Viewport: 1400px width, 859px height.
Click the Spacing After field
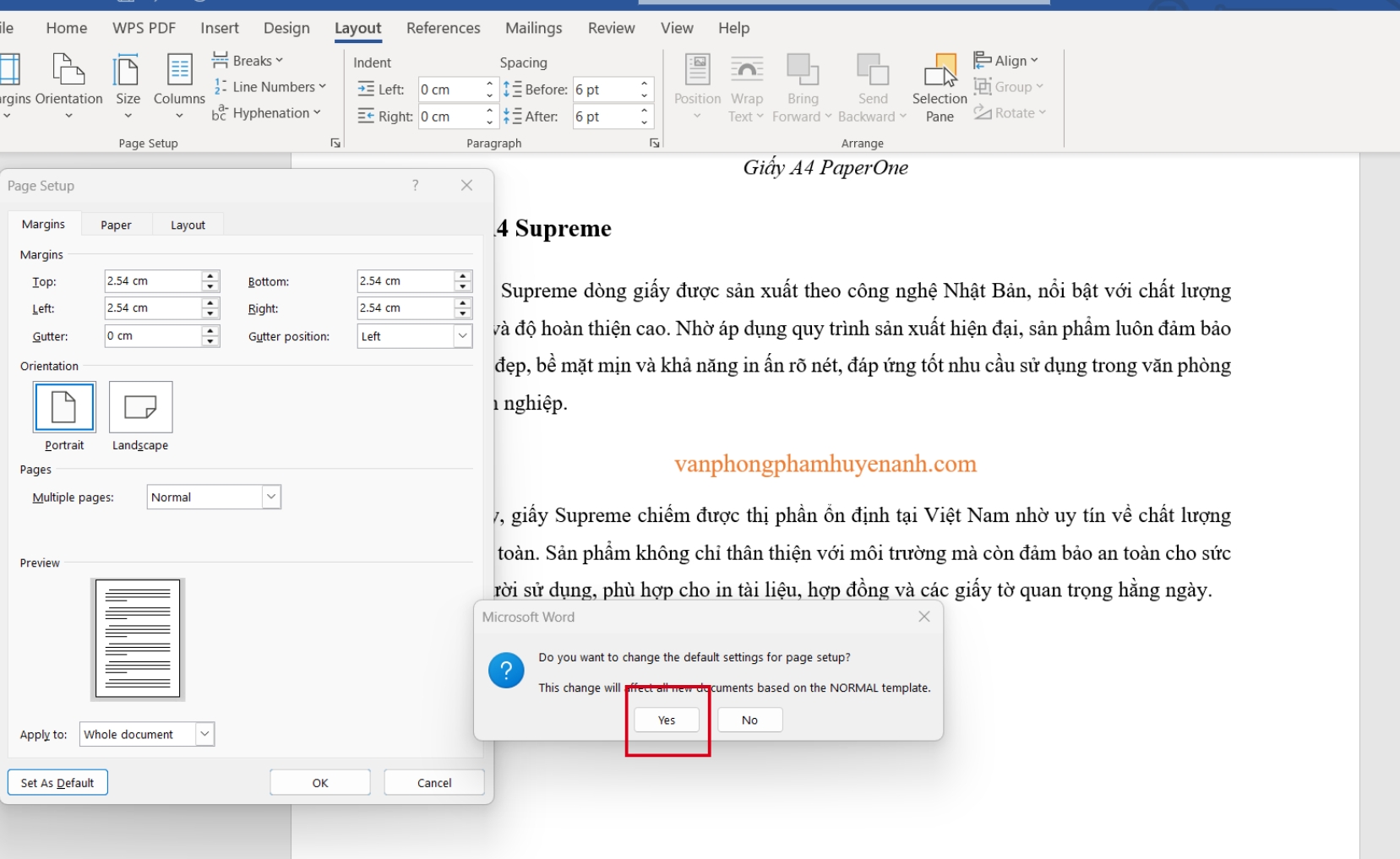604,117
